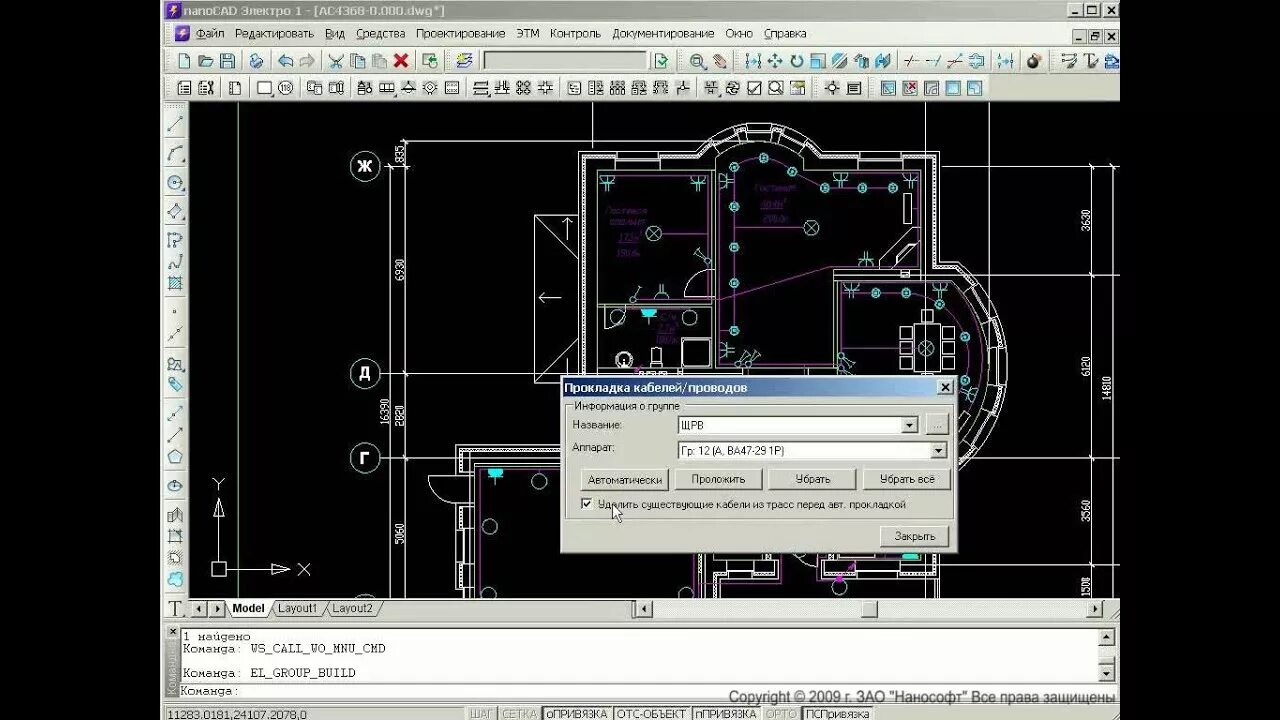
Task: Select the rotate tool icon
Action: point(797,61)
